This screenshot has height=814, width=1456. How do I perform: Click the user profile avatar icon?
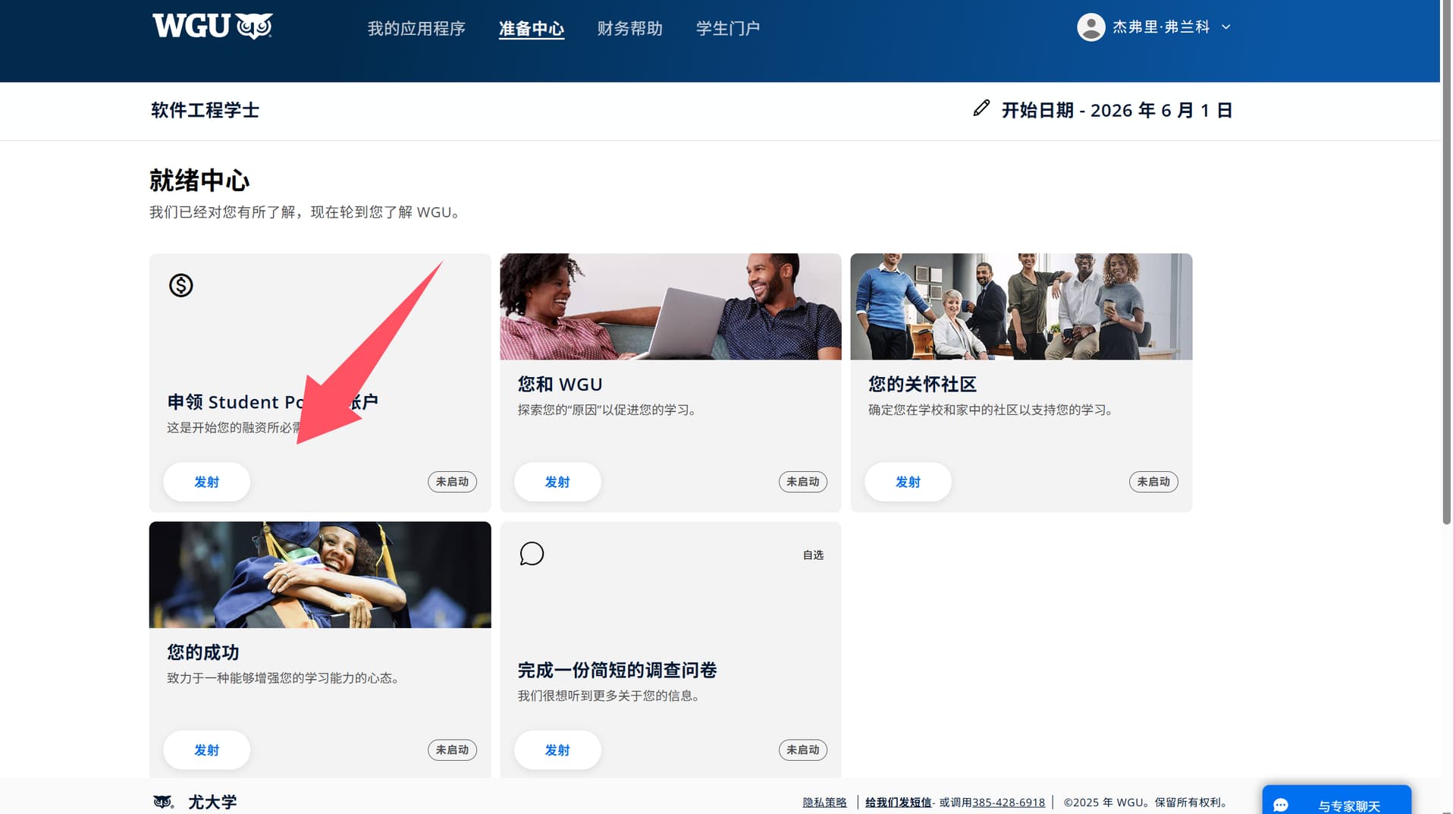pyautogui.click(x=1090, y=27)
